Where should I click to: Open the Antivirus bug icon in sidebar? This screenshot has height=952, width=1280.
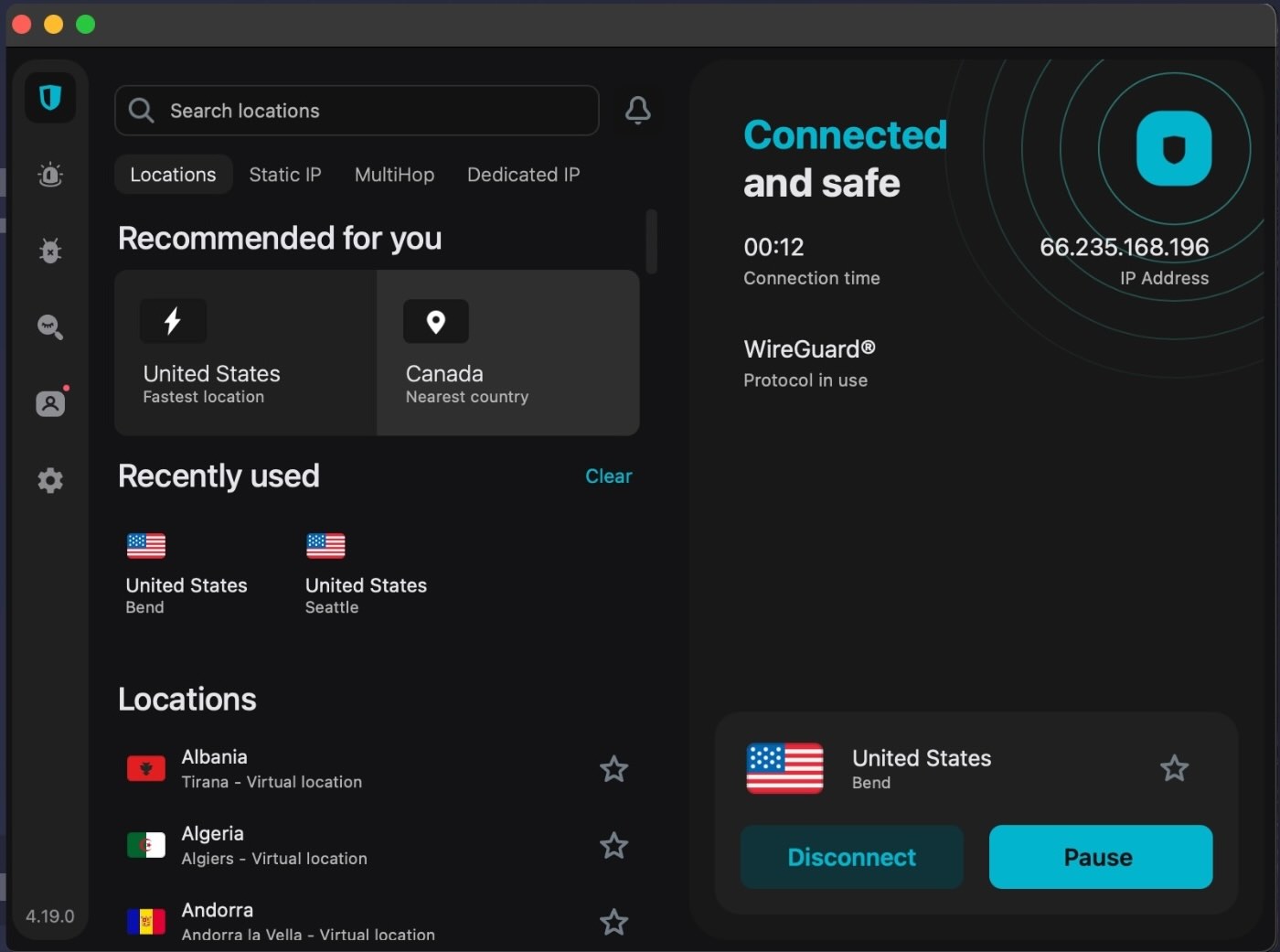tap(50, 251)
